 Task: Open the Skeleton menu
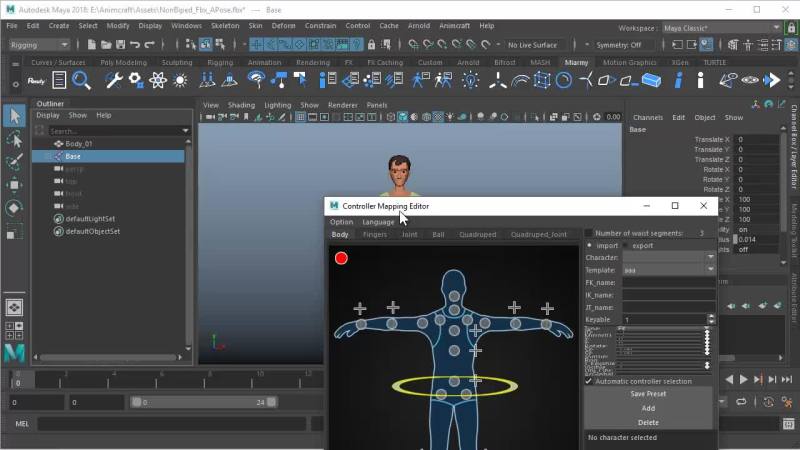click(224, 26)
